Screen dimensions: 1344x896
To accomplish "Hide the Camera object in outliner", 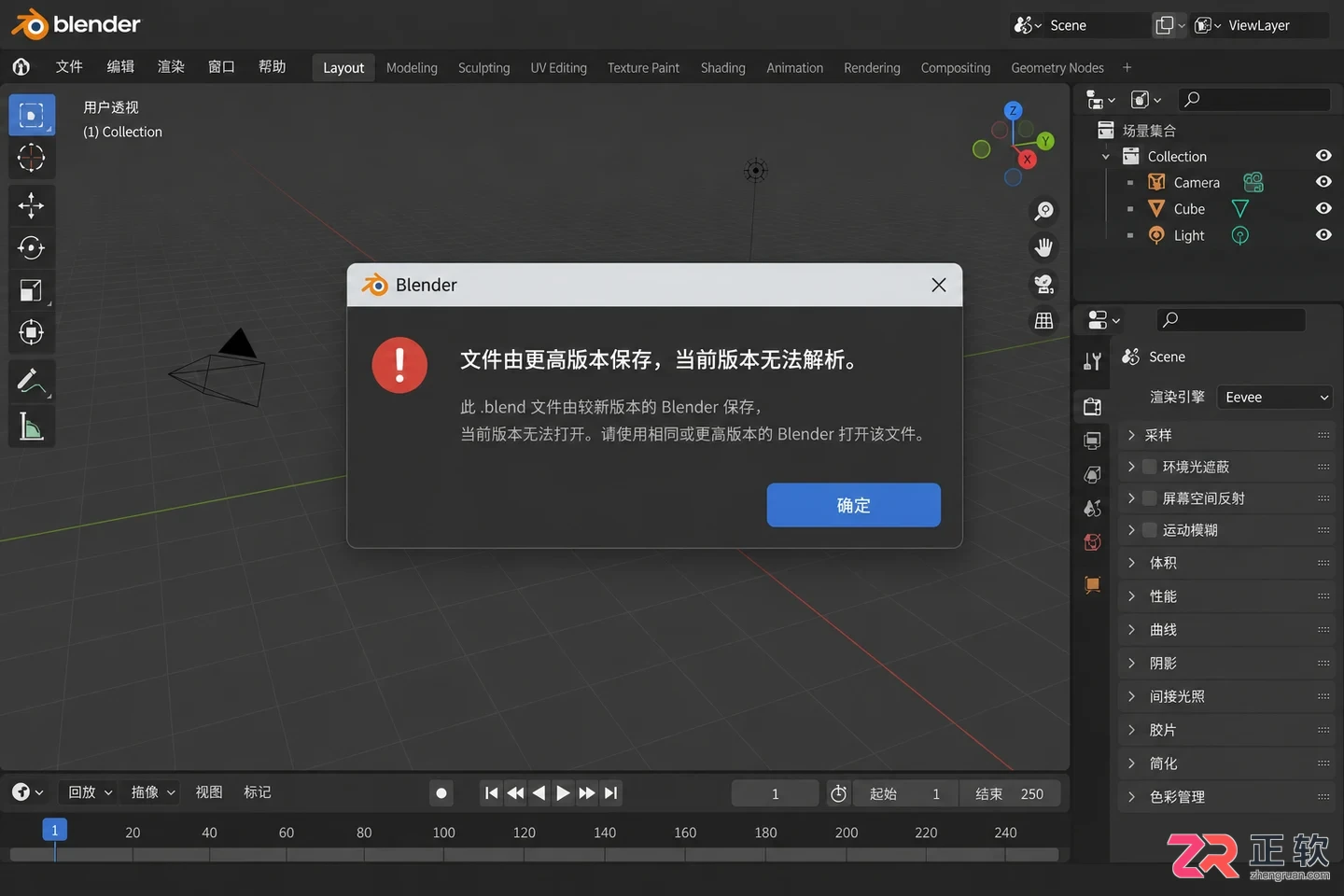I will pos(1323,182).
